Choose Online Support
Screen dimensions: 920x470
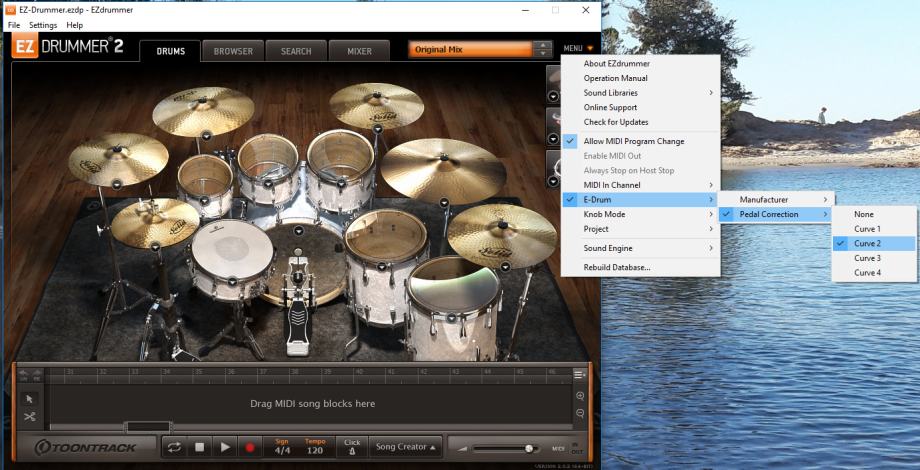click(641, 107)
